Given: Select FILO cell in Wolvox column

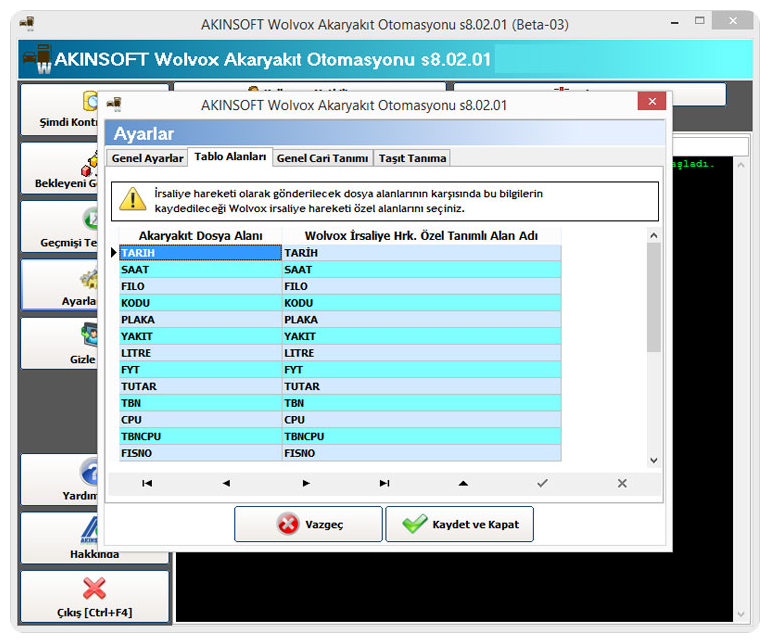Looking at the screenshot, I should [x=422, y=286].
